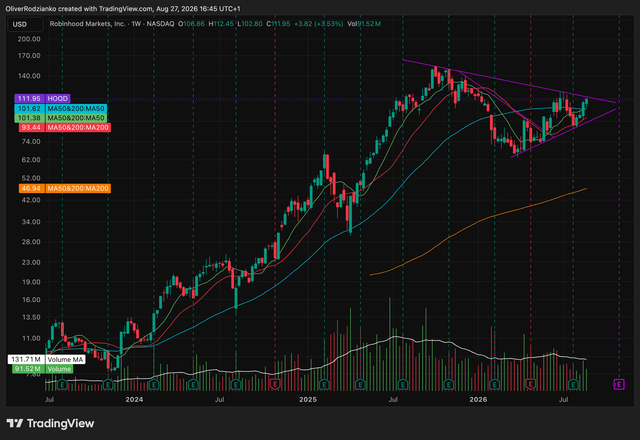Click the 2025 time axis label
The width and height of the screenshot is (640, 440).
point(307,399)
